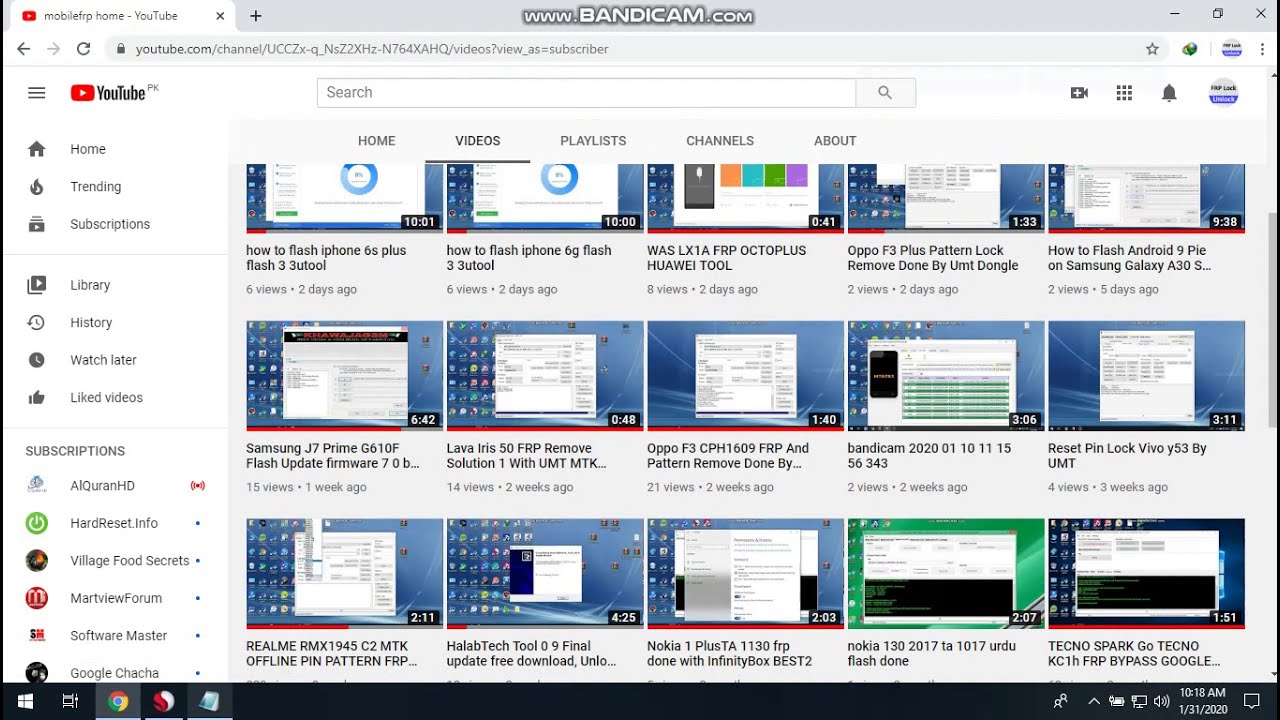The height and width of the screenshot is (720, 1280).
Task: Click the YouTube search field
Action: coord(587,93)
